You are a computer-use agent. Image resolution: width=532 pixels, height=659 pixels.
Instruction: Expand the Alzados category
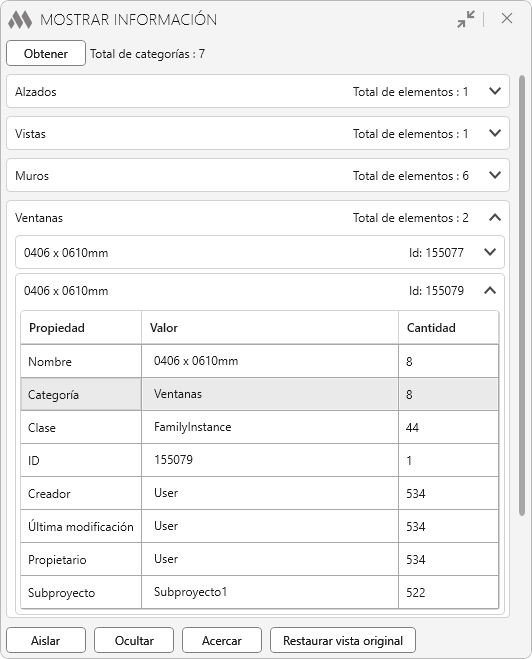click(495, 91)
